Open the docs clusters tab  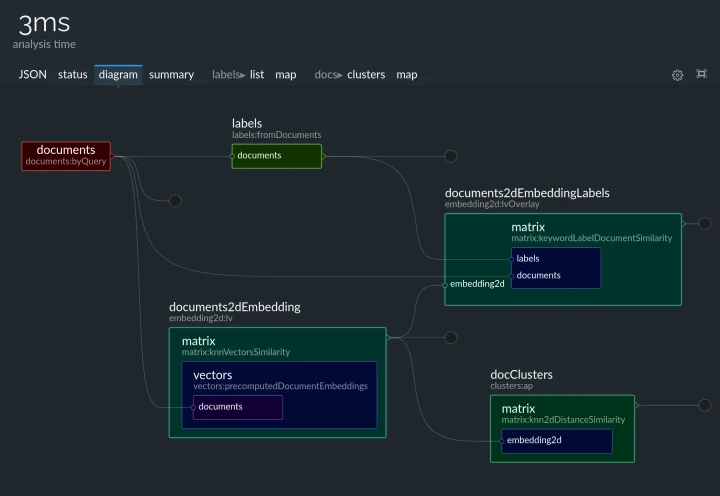366,74
